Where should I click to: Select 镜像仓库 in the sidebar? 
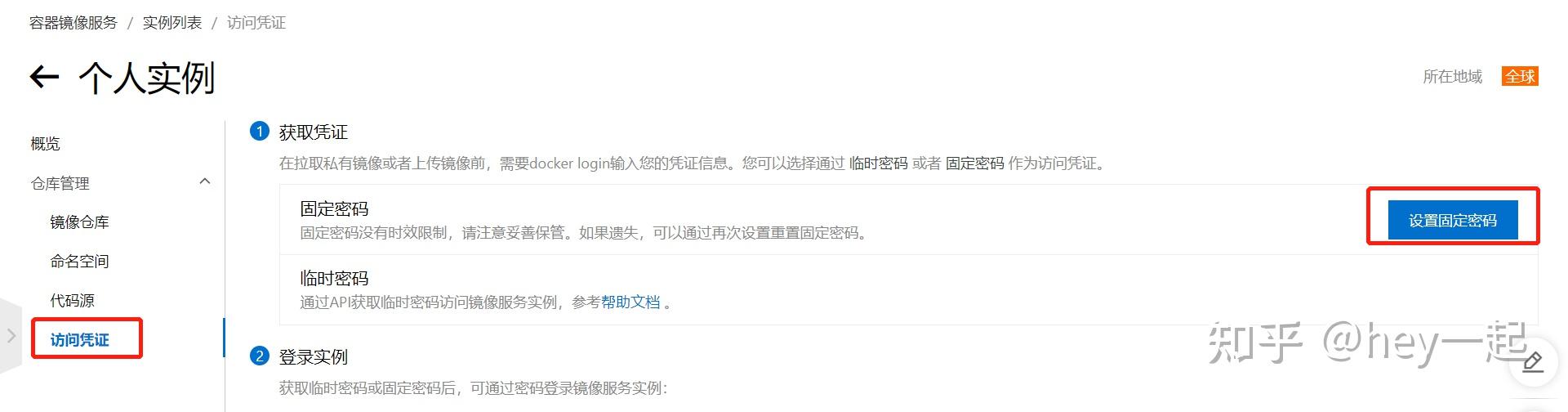(x=79, y=222)
